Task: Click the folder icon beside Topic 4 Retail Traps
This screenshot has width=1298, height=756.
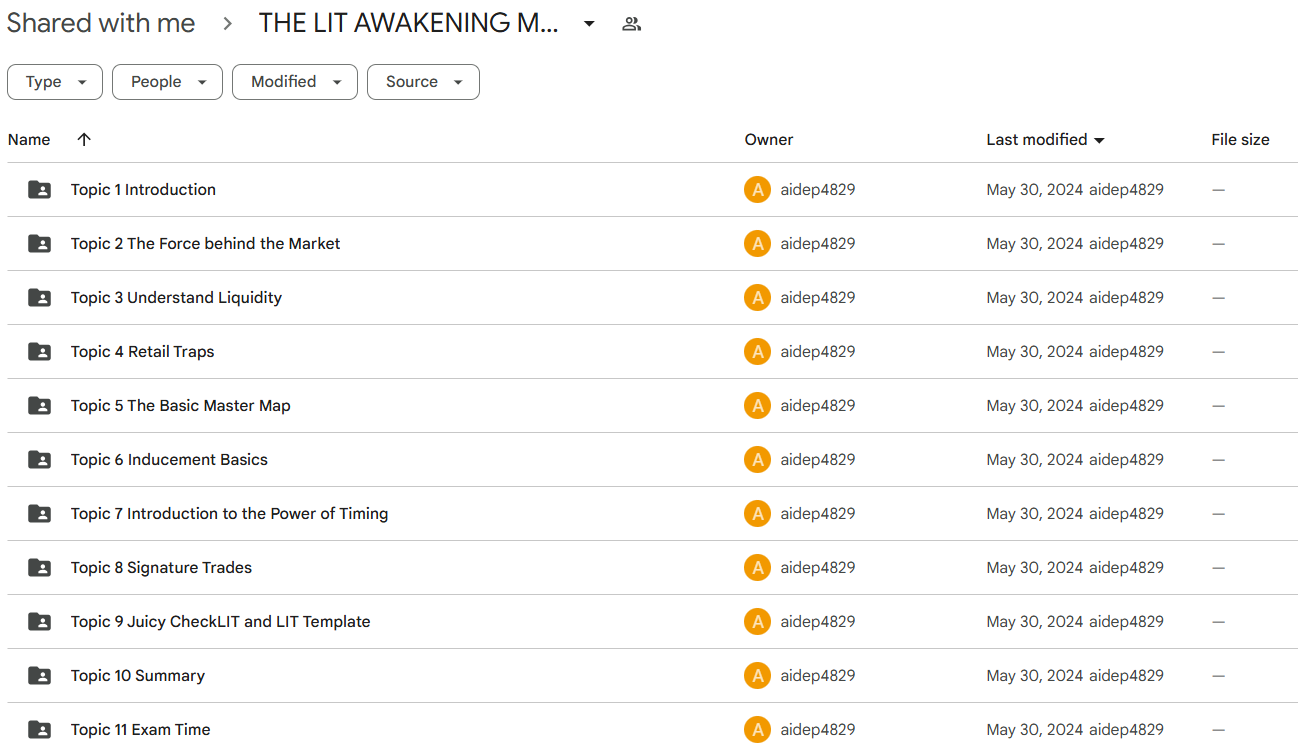Action: tap(39, 351)
